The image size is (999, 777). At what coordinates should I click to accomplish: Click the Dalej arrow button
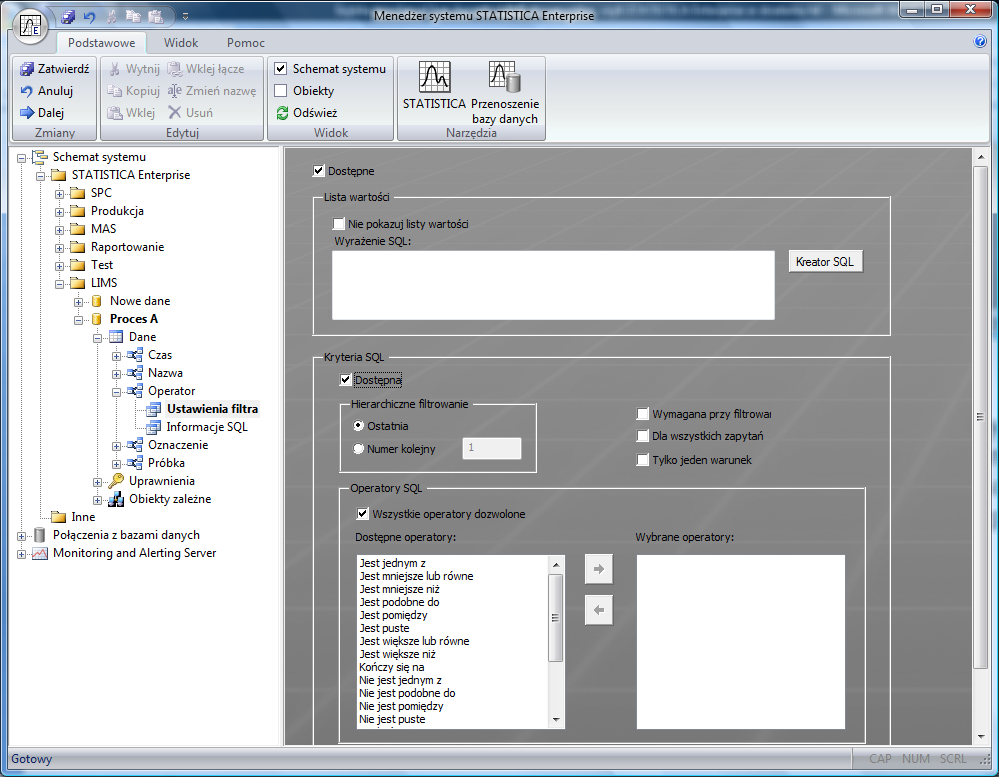click(x=42, y=113)
